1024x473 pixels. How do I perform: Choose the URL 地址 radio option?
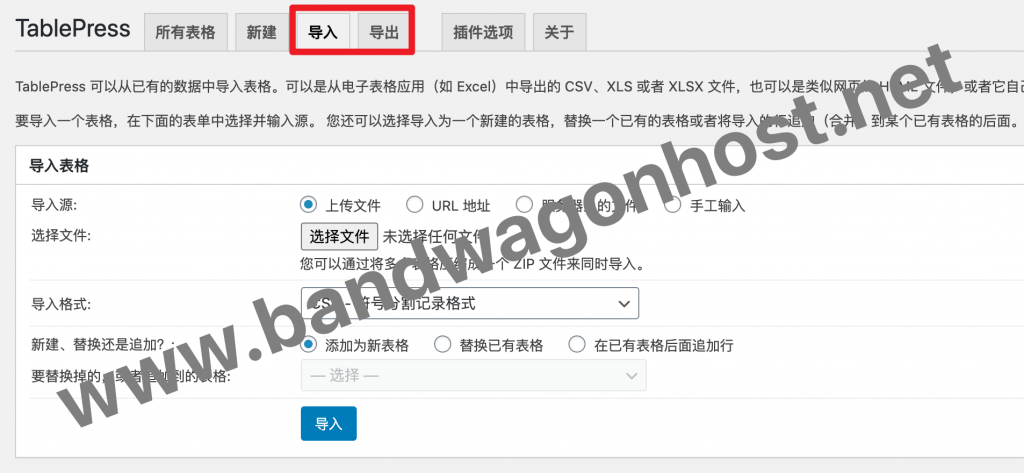point(415,205)
